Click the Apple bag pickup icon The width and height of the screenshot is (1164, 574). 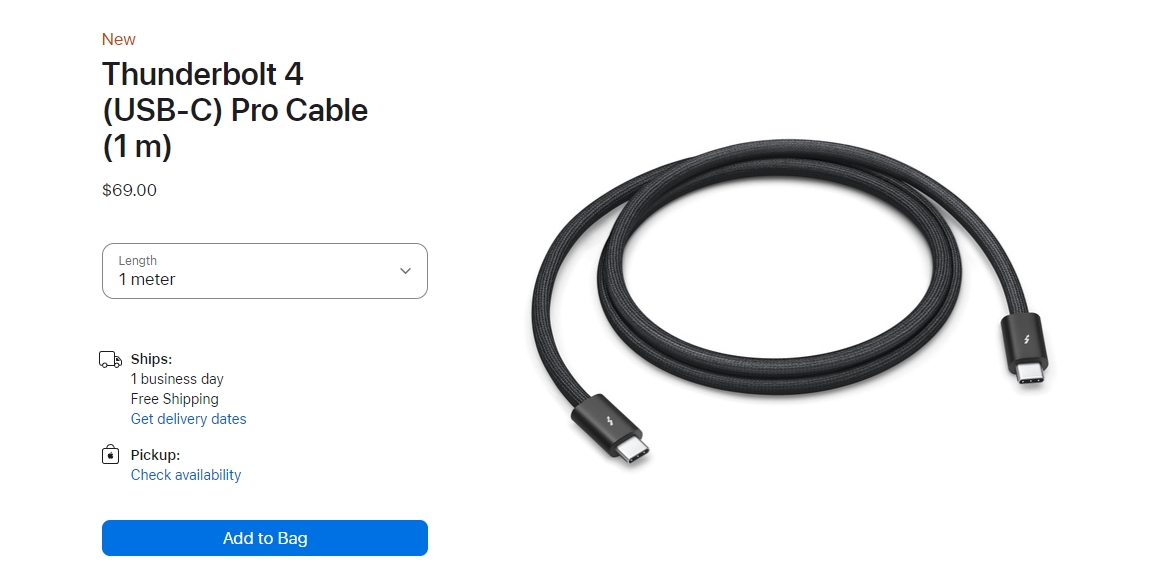pyautogui.click(x=110, y=454)
